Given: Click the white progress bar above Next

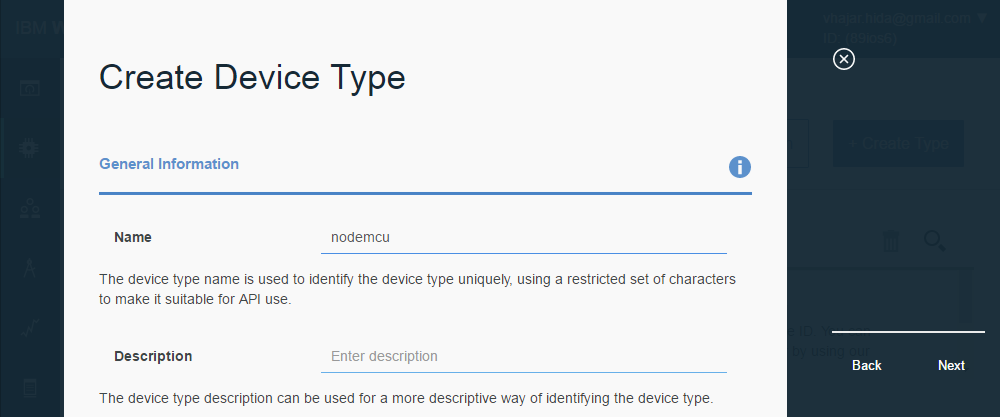Looking at the screenshot, I should 908,332.
